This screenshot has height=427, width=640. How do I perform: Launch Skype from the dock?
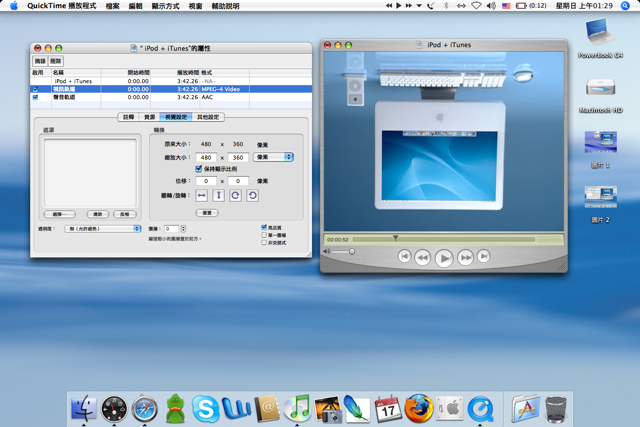pyautogui.click(x=205, y=409)
